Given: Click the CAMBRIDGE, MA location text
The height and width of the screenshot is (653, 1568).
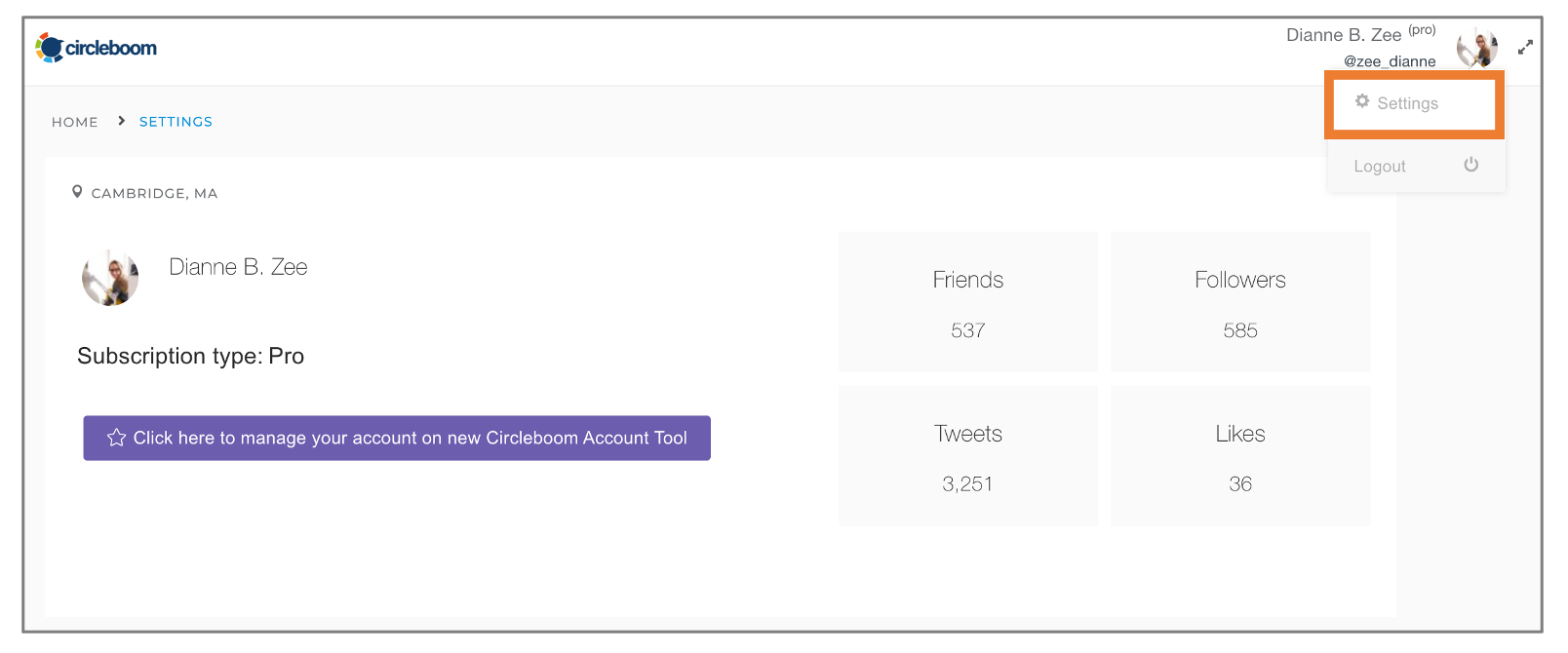Looking at the screenshot, I should tap(154, 193).
